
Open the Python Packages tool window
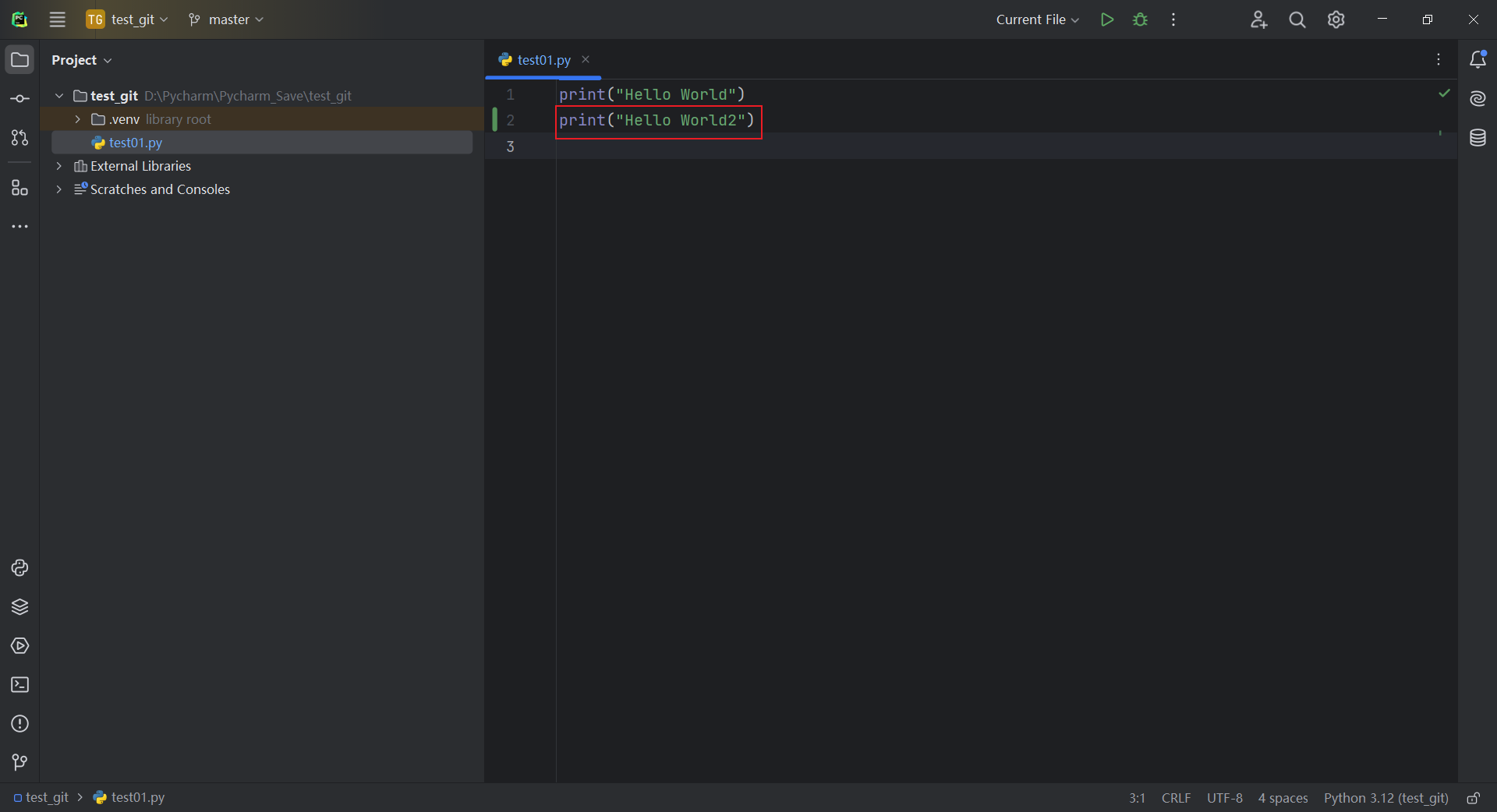pyautogui.click(x=20, y=607)
